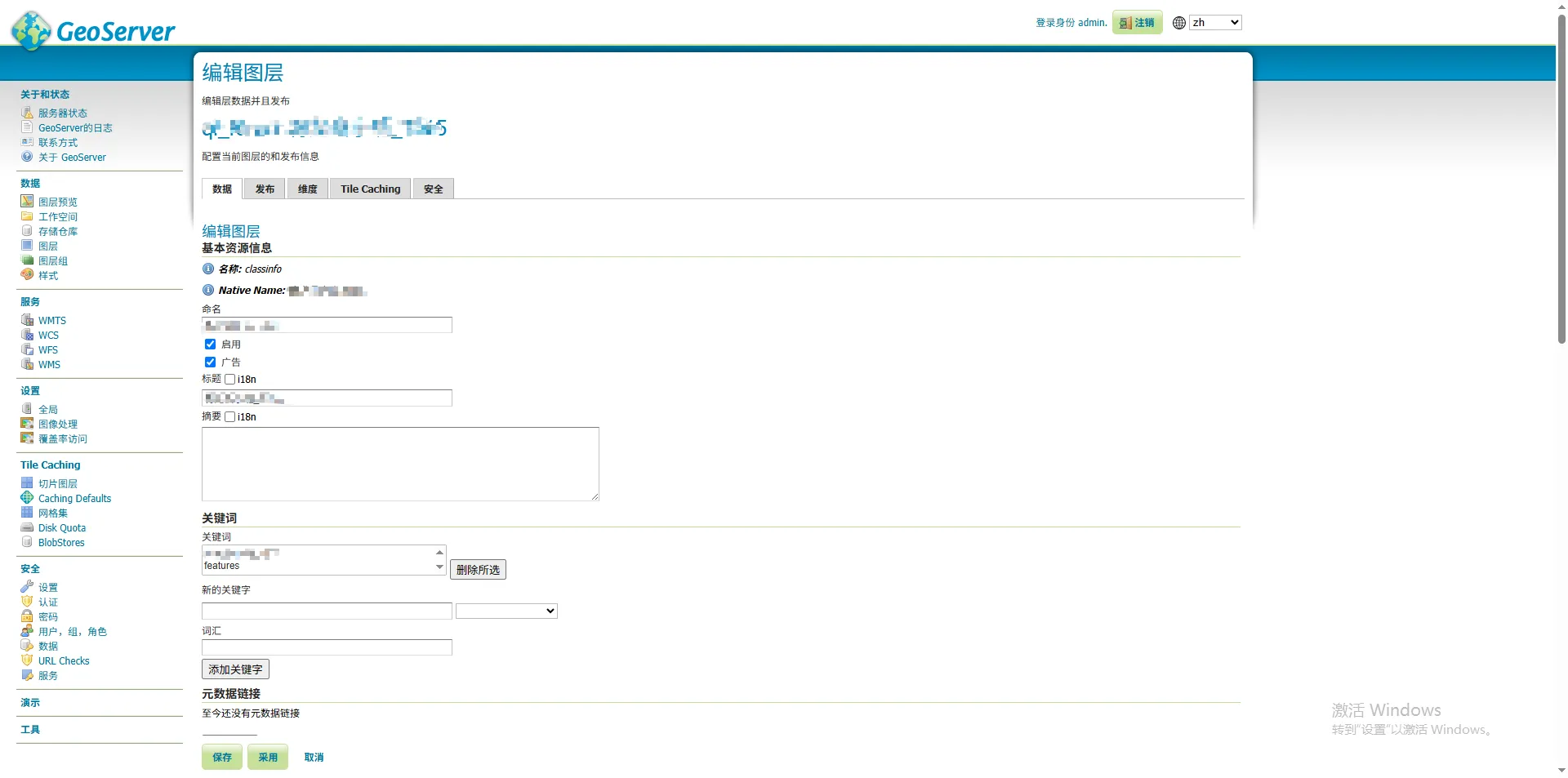The height and width of the screenshot is (778, 1568).
Task: Click the styles palette icon
Action: 27,275
